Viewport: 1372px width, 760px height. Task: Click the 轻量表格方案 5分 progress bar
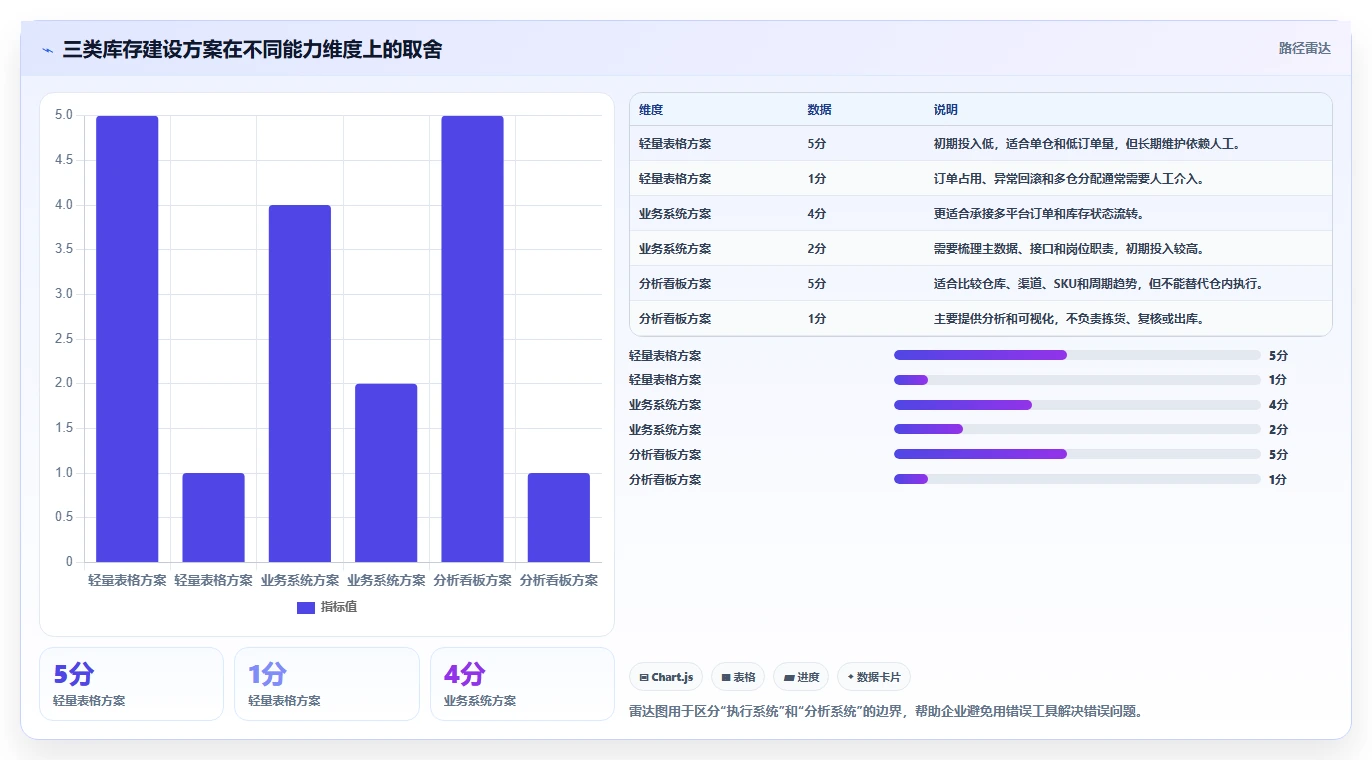pyautogui.click(x=1077, y=355)
